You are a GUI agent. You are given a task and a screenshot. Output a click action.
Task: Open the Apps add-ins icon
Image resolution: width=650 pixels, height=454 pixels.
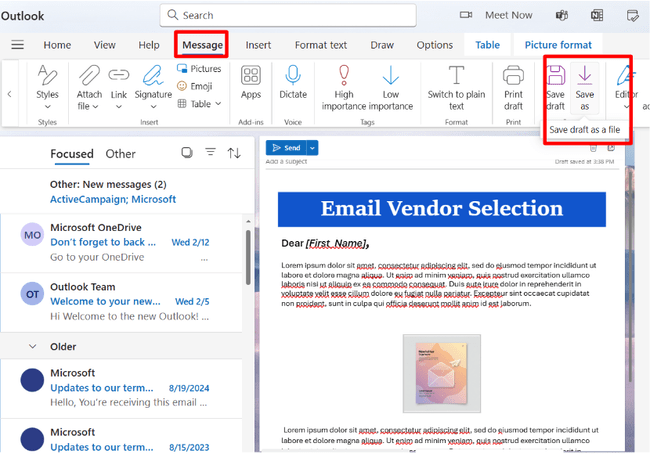tap(251, 77)
